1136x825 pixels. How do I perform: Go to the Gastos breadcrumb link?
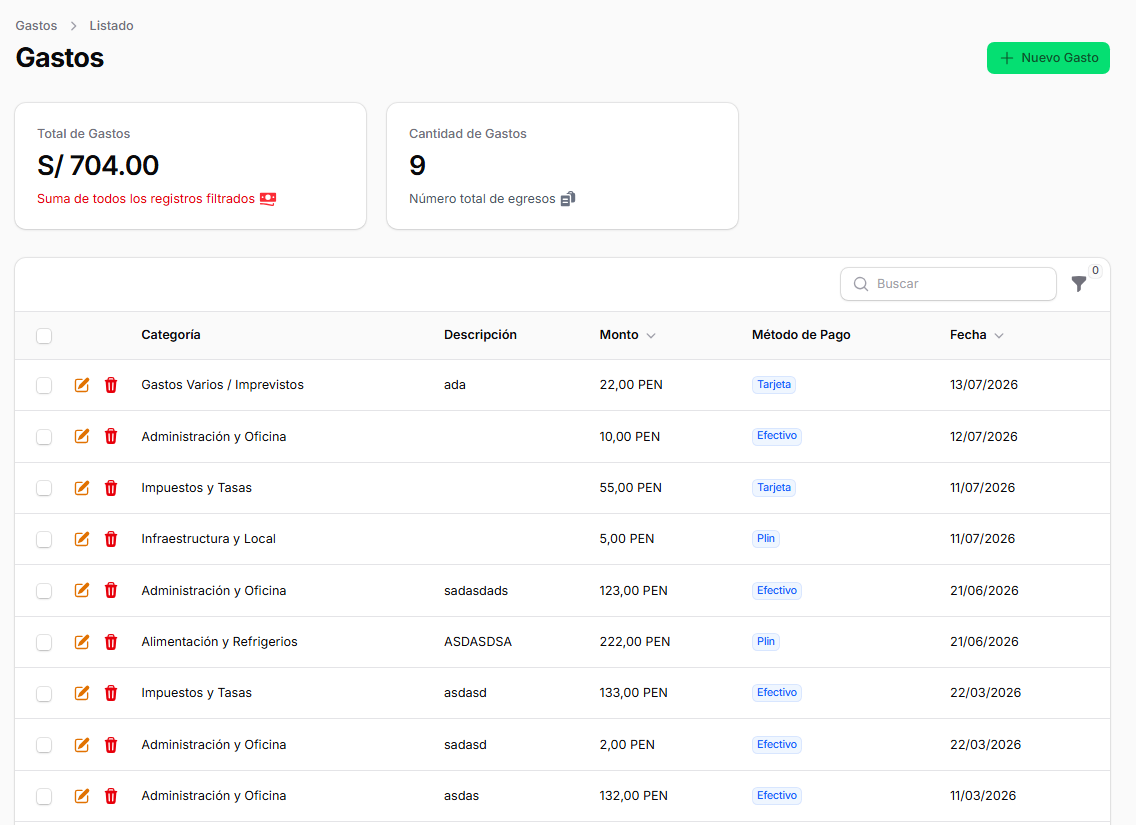click(36, 25)
